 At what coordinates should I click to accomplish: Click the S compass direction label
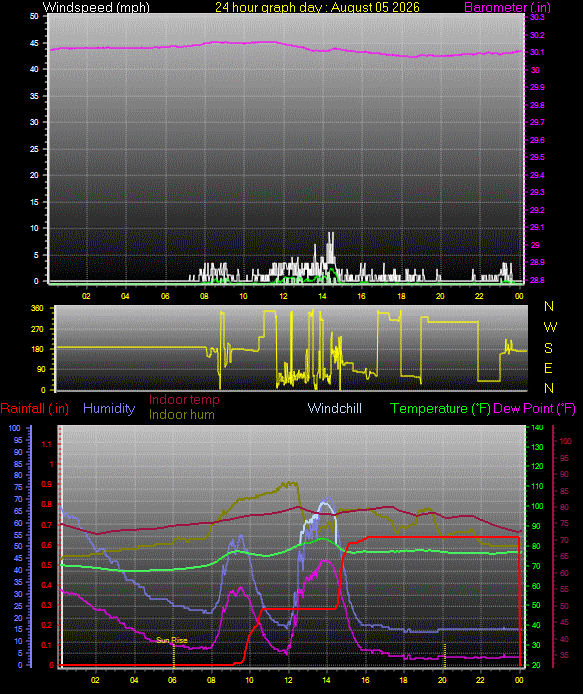coord(548,348)
